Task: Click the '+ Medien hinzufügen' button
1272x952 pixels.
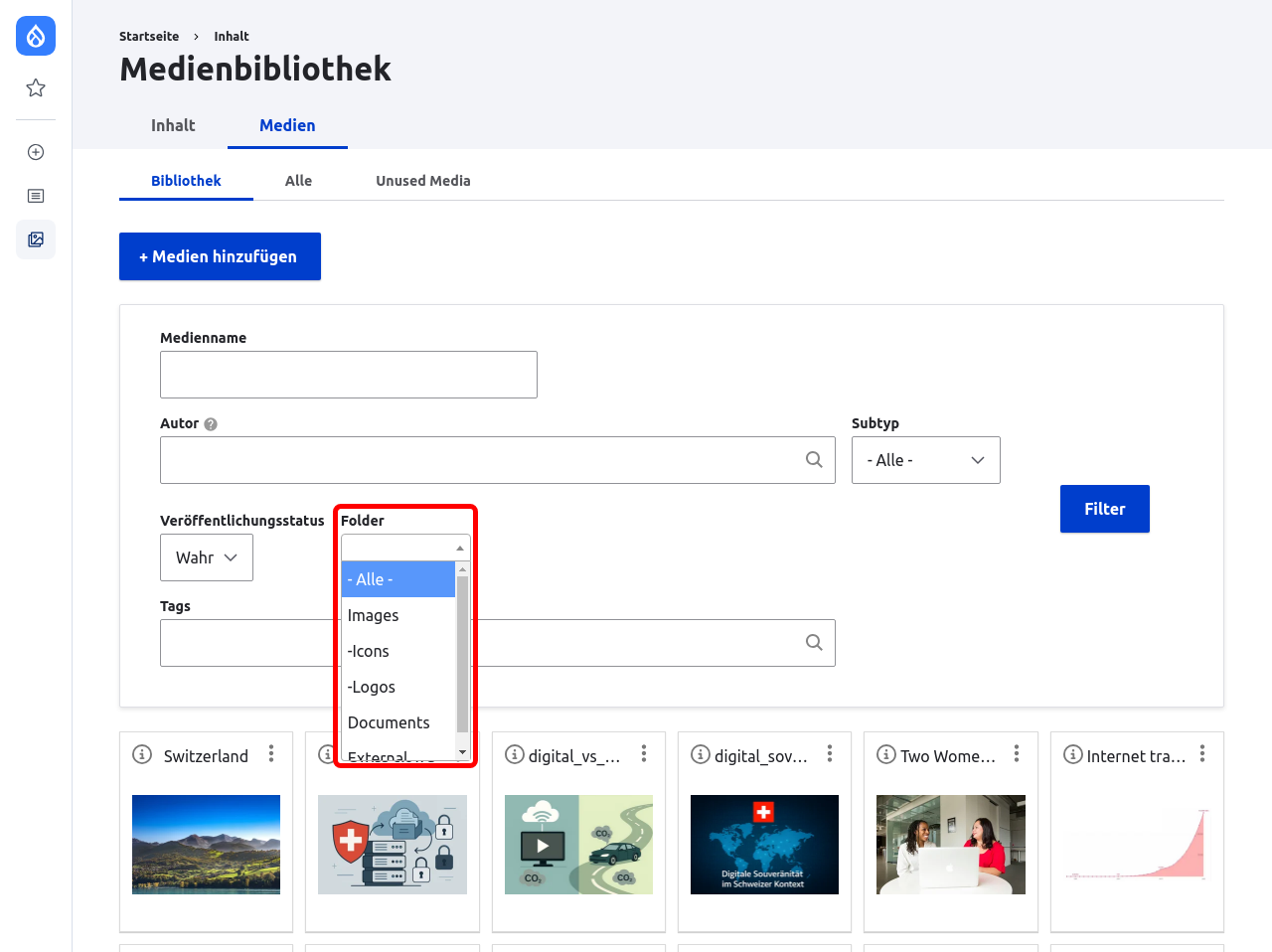Action: 220,256
